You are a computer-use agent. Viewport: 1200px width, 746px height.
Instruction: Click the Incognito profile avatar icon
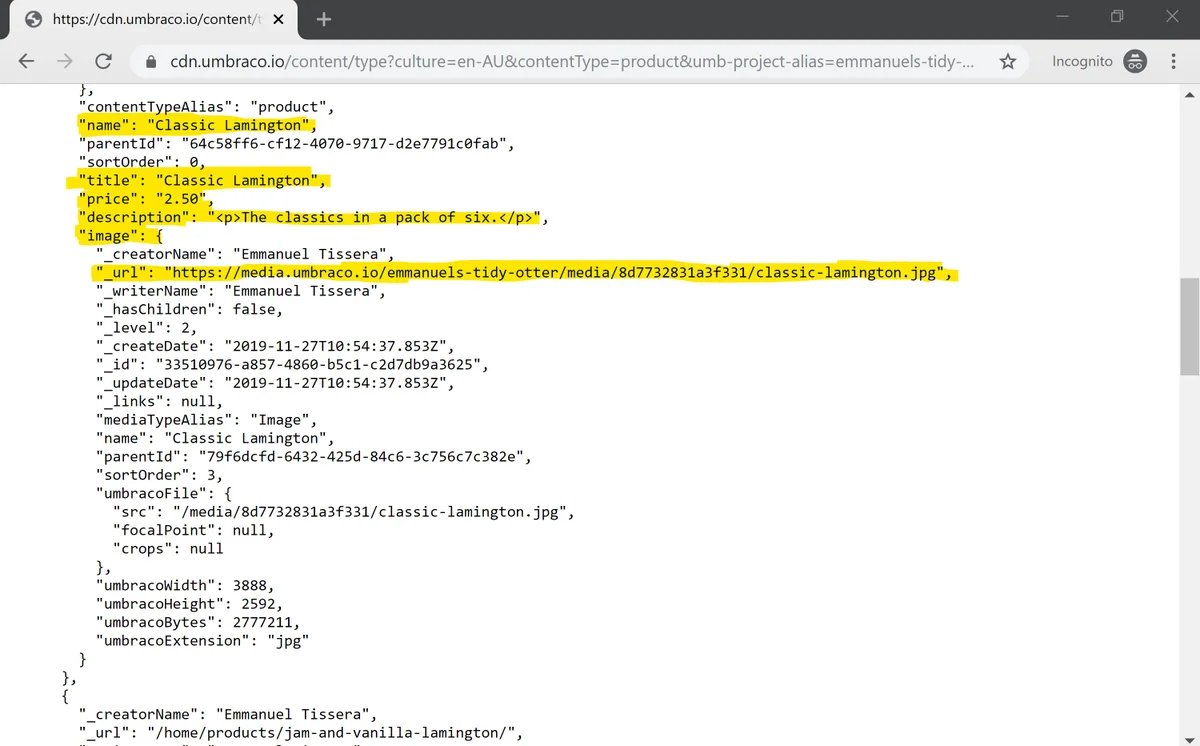coord(1135,61)
